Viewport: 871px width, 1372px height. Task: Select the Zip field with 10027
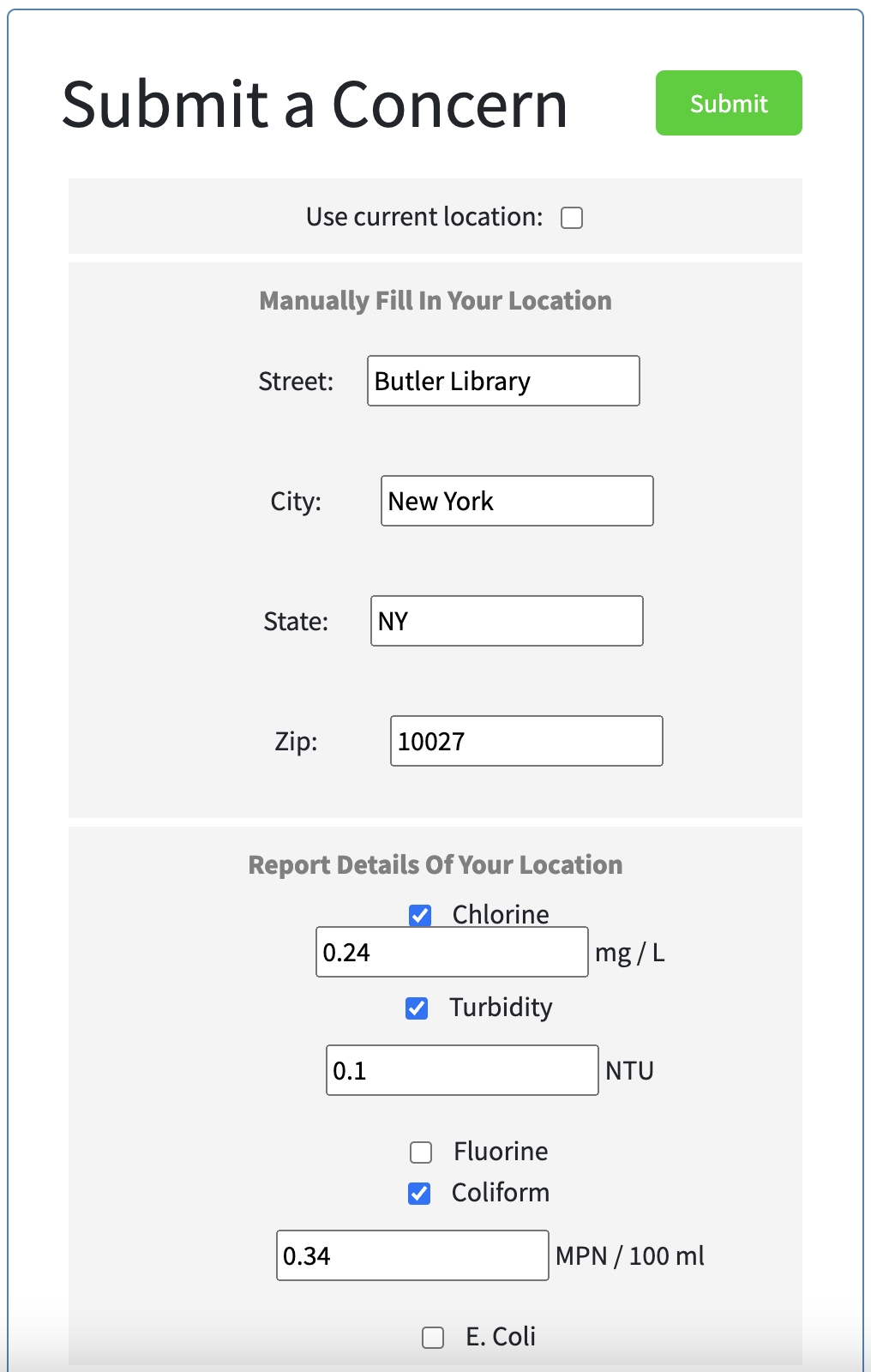[x=526, y=741]
